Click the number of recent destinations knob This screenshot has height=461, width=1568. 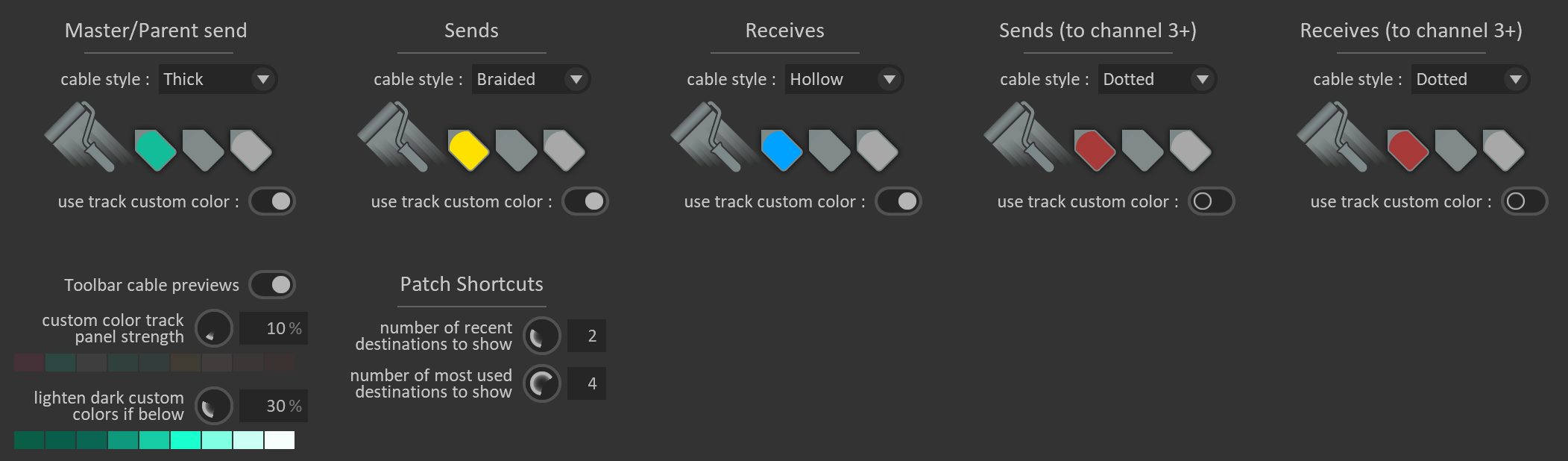(541, 336)
